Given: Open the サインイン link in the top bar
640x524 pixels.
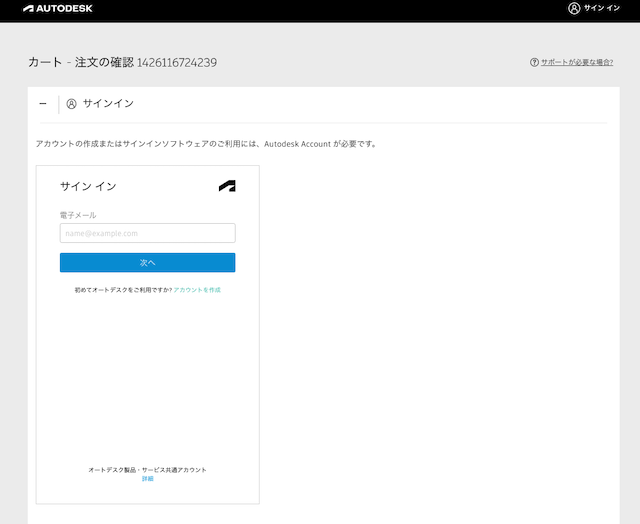Looking at the screenshot, I should point(601,8).
